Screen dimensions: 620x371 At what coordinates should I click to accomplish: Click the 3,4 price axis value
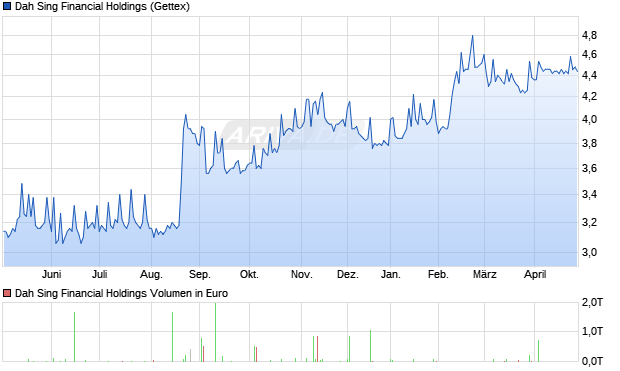590,195
